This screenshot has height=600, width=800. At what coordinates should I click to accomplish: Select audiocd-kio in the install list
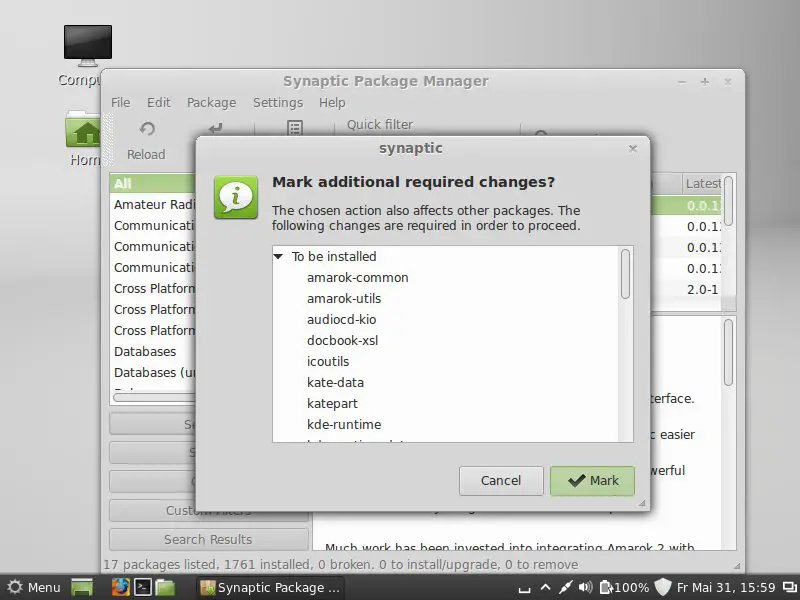point(341,319)
